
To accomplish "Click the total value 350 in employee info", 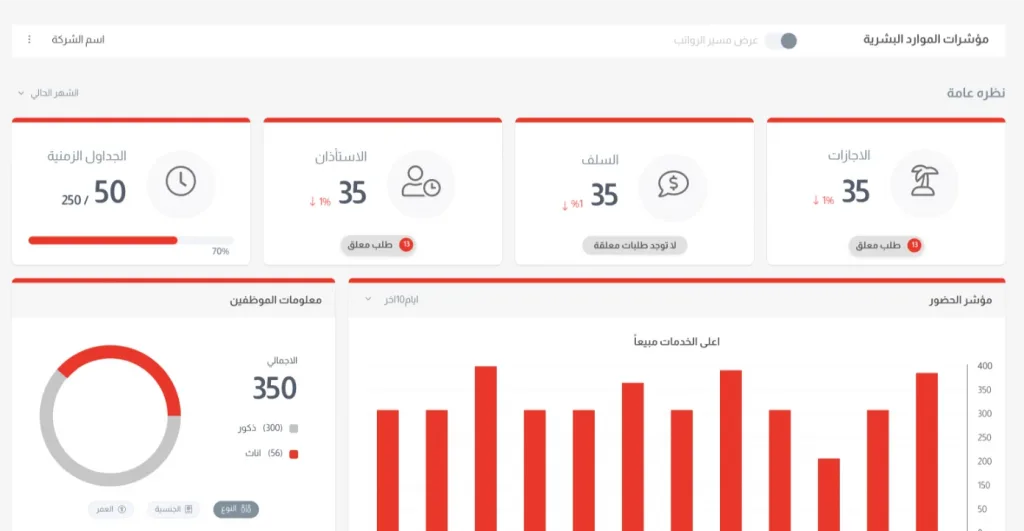I will 275,389.
